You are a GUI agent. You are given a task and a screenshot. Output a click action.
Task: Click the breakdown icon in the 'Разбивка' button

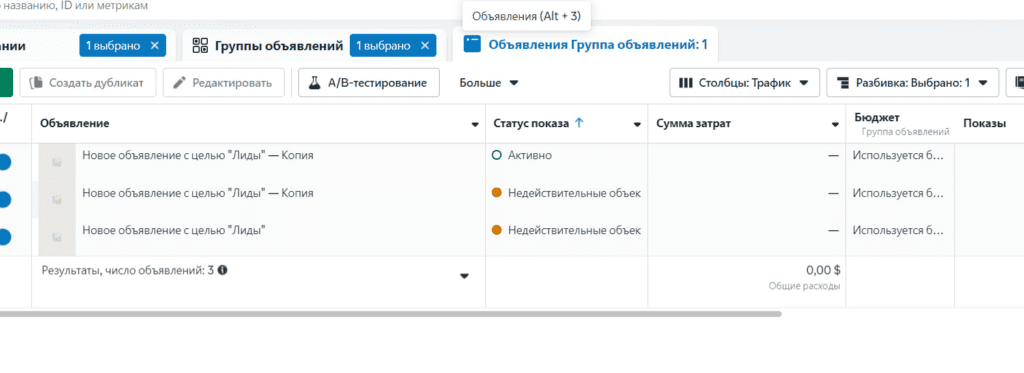pyautogui.click(x=843, y=83)
